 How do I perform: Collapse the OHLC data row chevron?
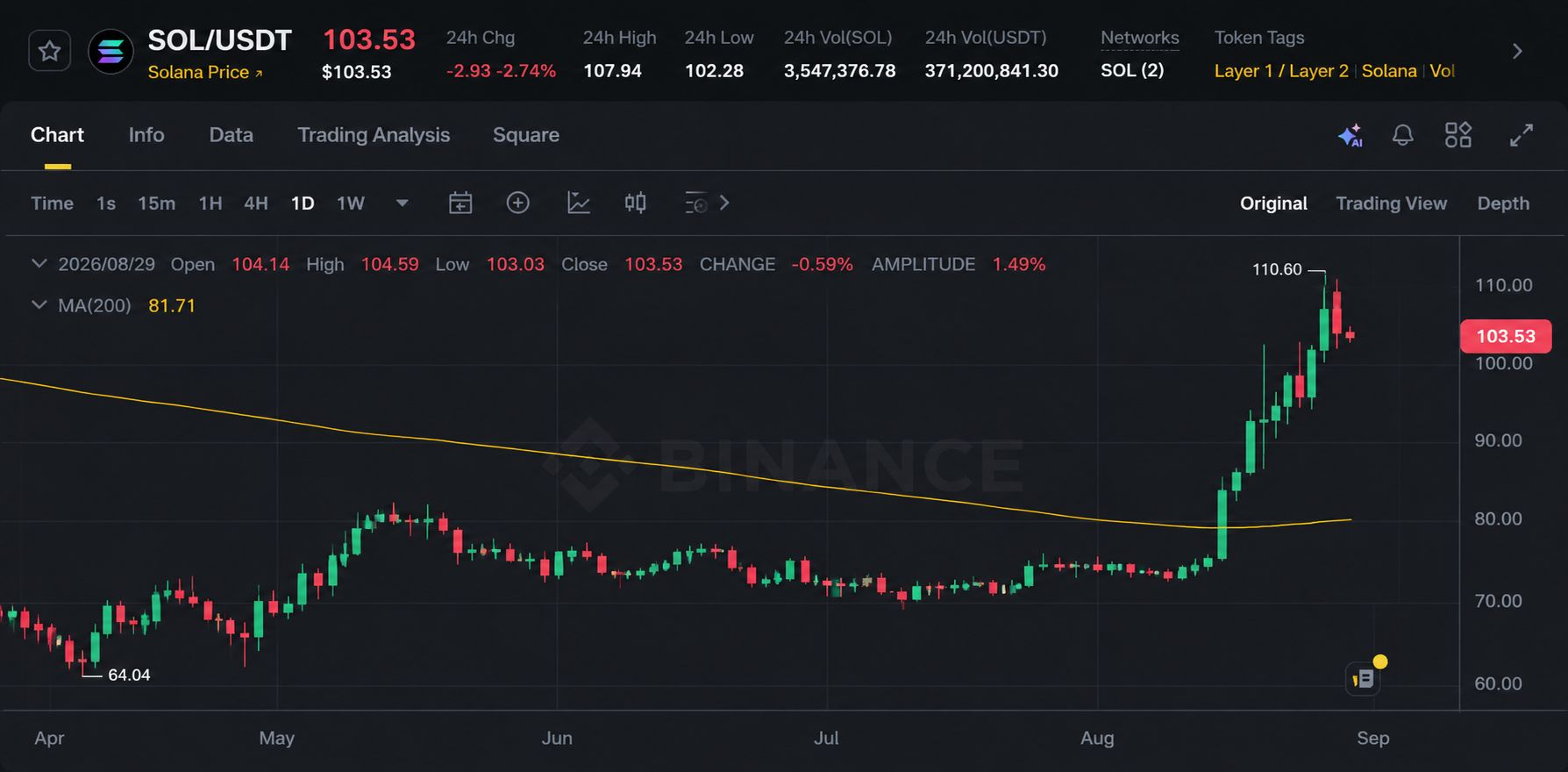(x=39, y=264)
